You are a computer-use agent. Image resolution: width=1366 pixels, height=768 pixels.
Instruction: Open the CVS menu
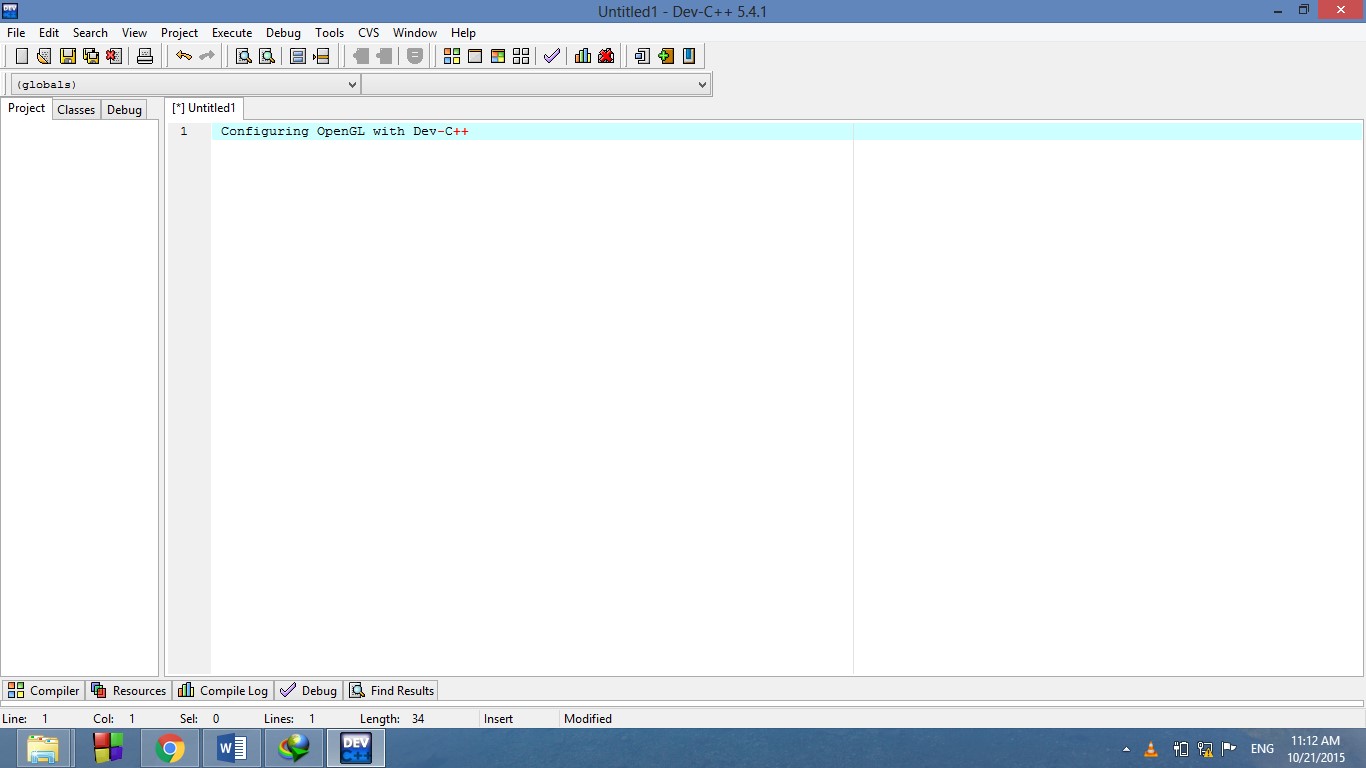pos(369,33)
